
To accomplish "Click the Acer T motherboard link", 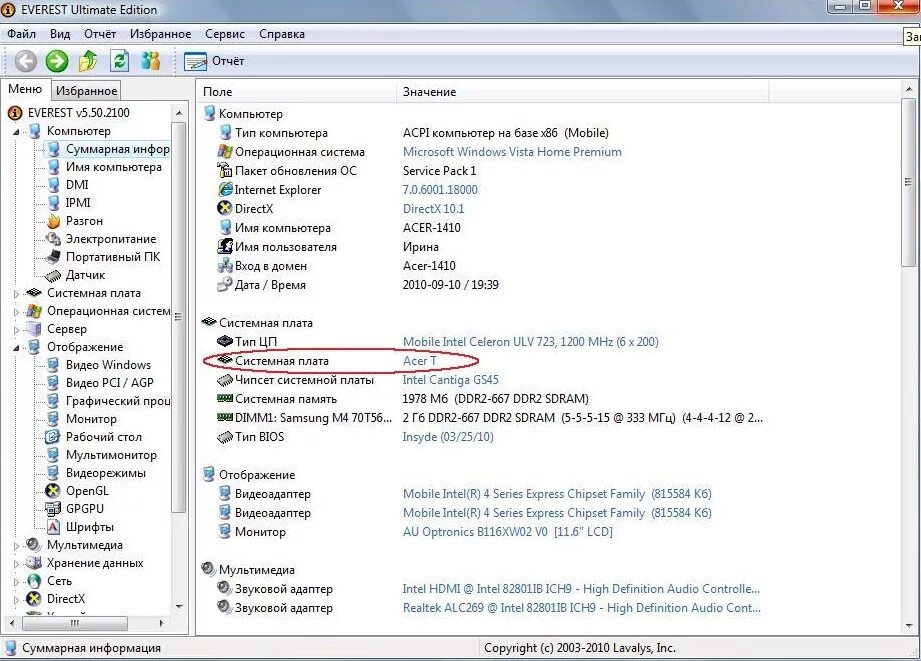I will pyautogui.click(x=419, y=361).
